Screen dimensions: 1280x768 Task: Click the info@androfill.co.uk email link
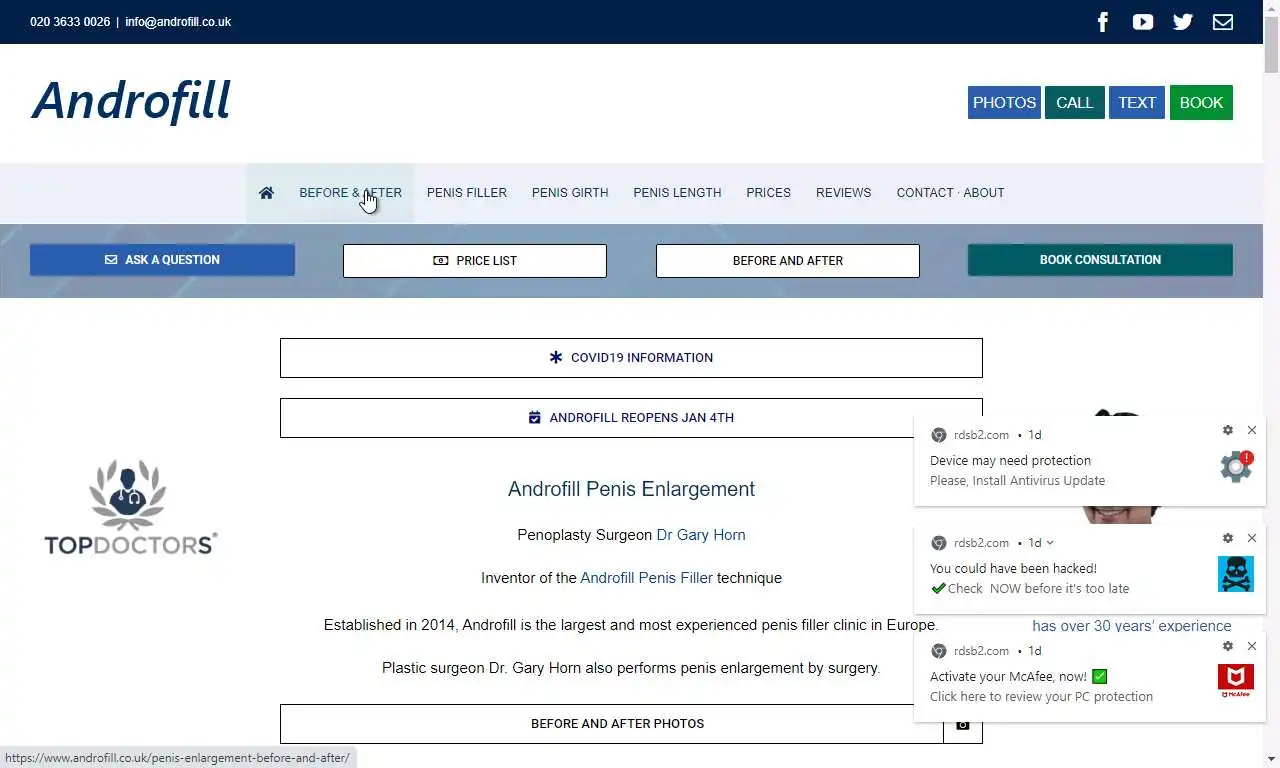click(178, 22)
